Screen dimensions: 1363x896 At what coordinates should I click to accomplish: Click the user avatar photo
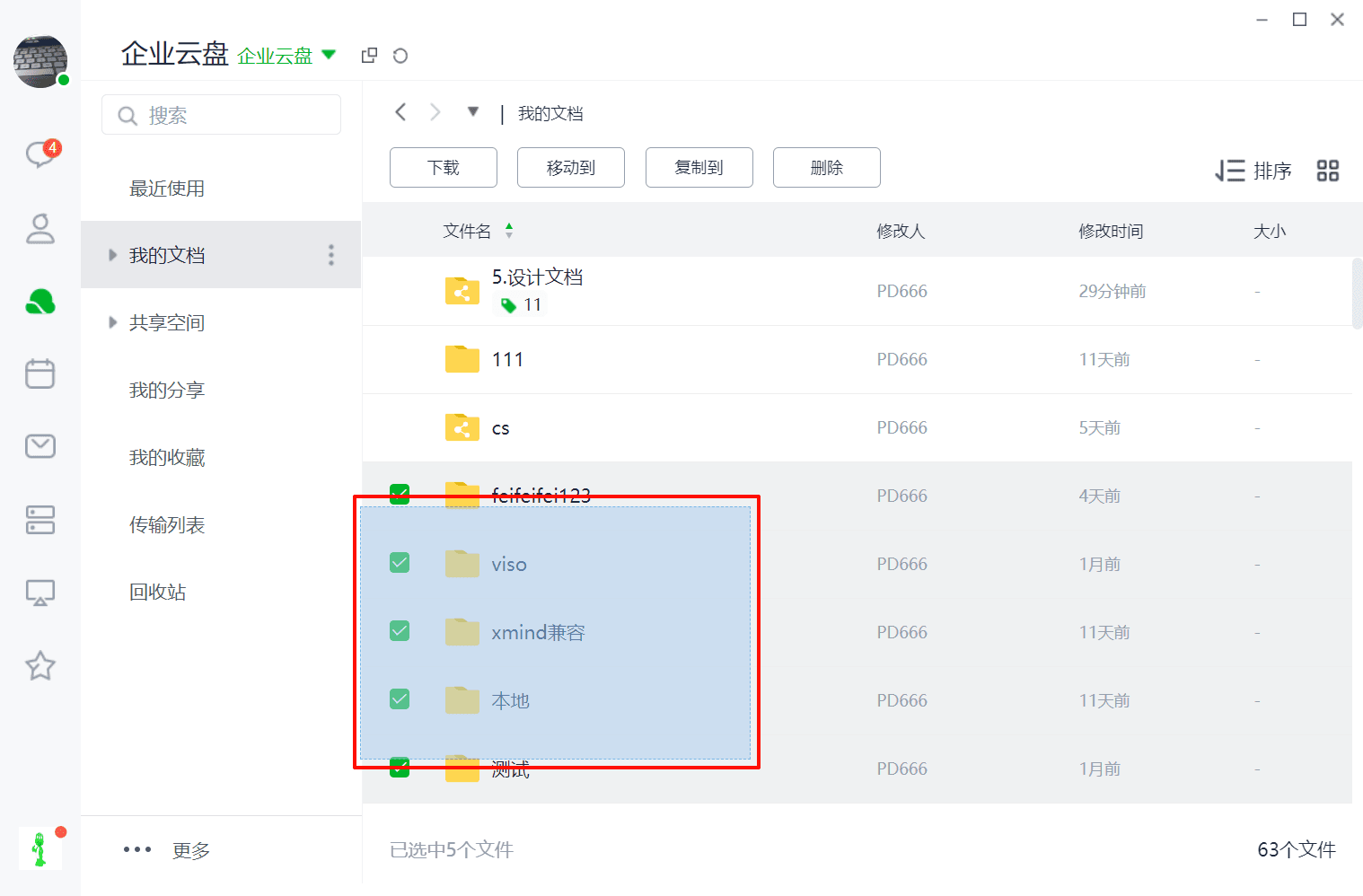(x=40, y=62)
